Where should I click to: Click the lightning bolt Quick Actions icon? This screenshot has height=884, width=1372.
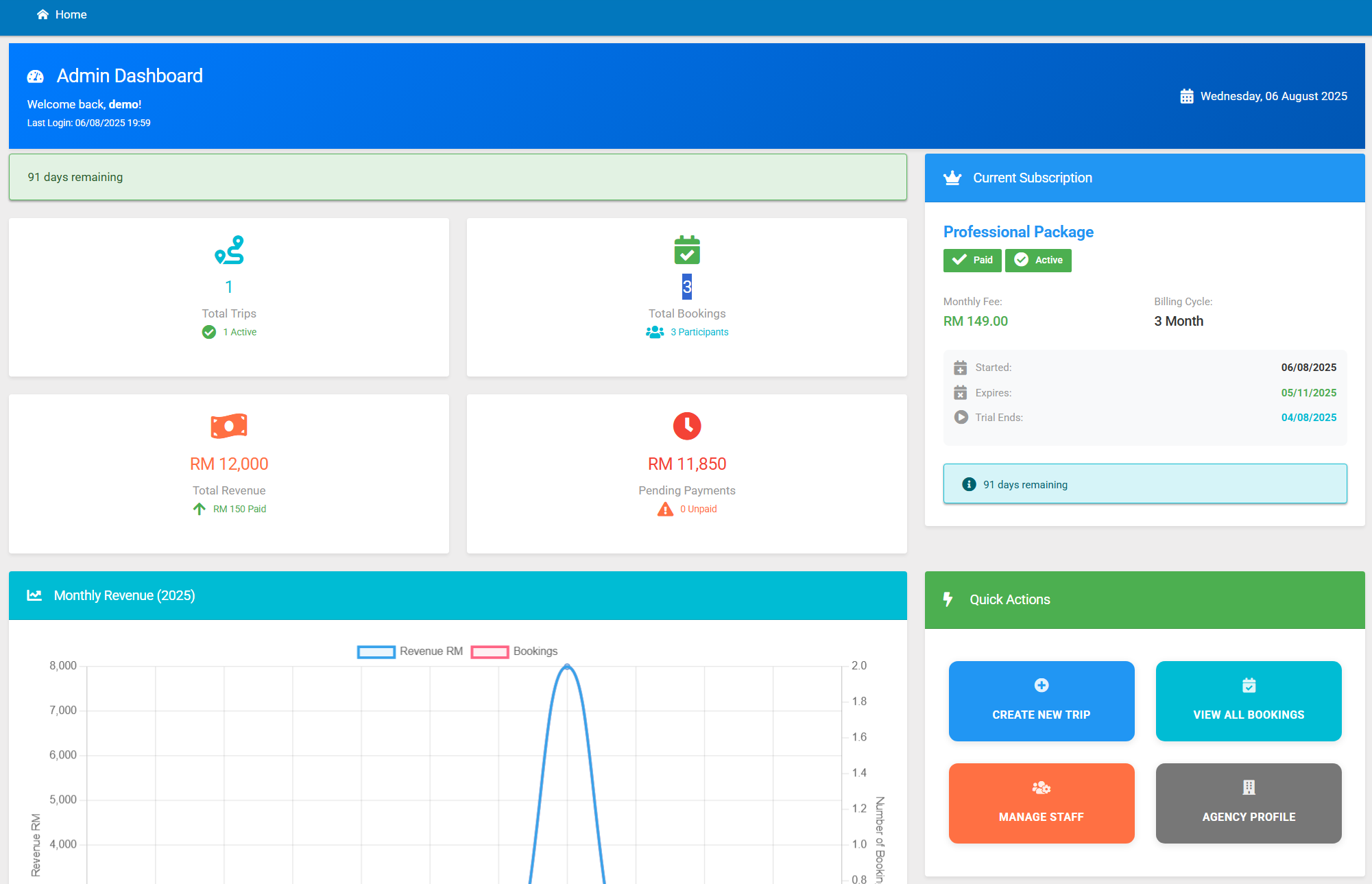(x=948, y=599)
